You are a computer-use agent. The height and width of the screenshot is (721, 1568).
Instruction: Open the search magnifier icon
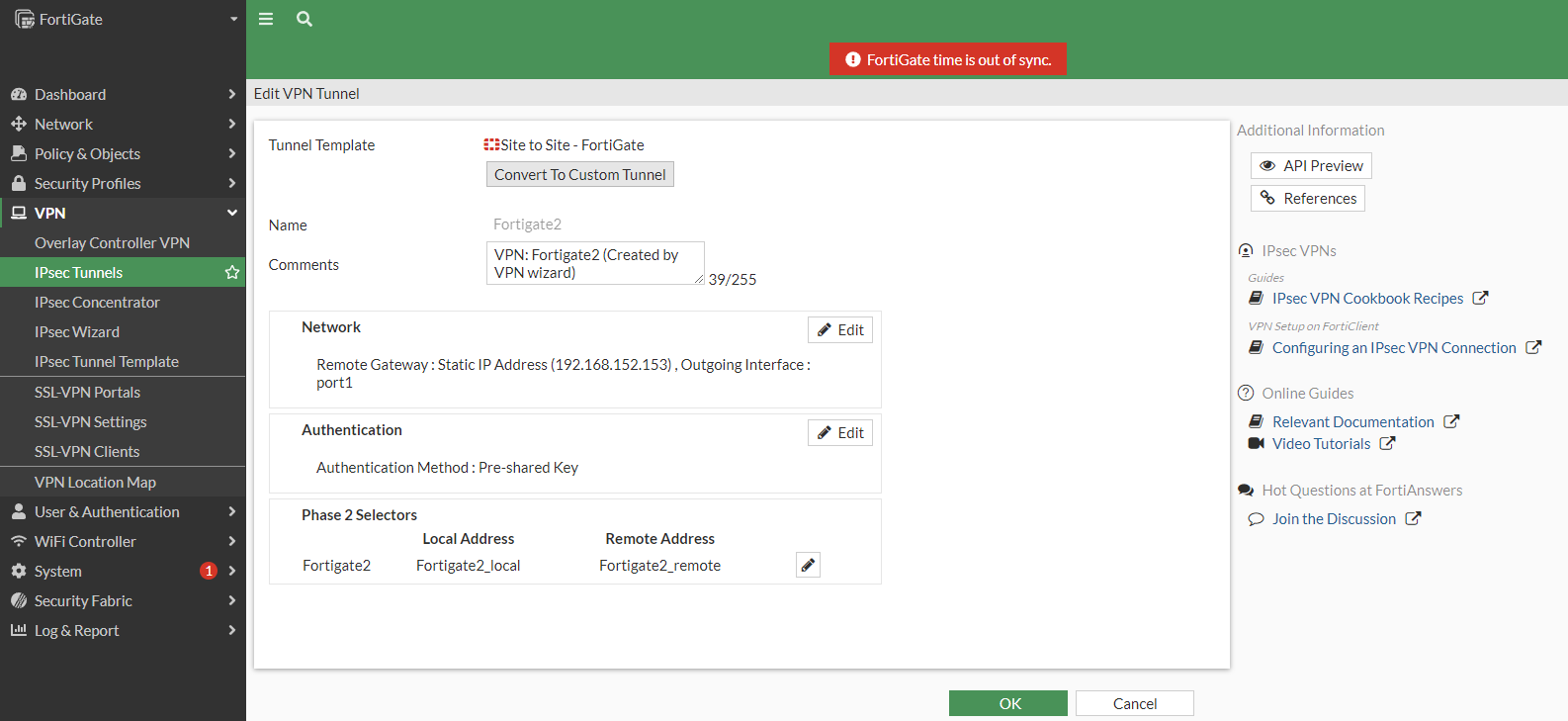tap(305, 19)
